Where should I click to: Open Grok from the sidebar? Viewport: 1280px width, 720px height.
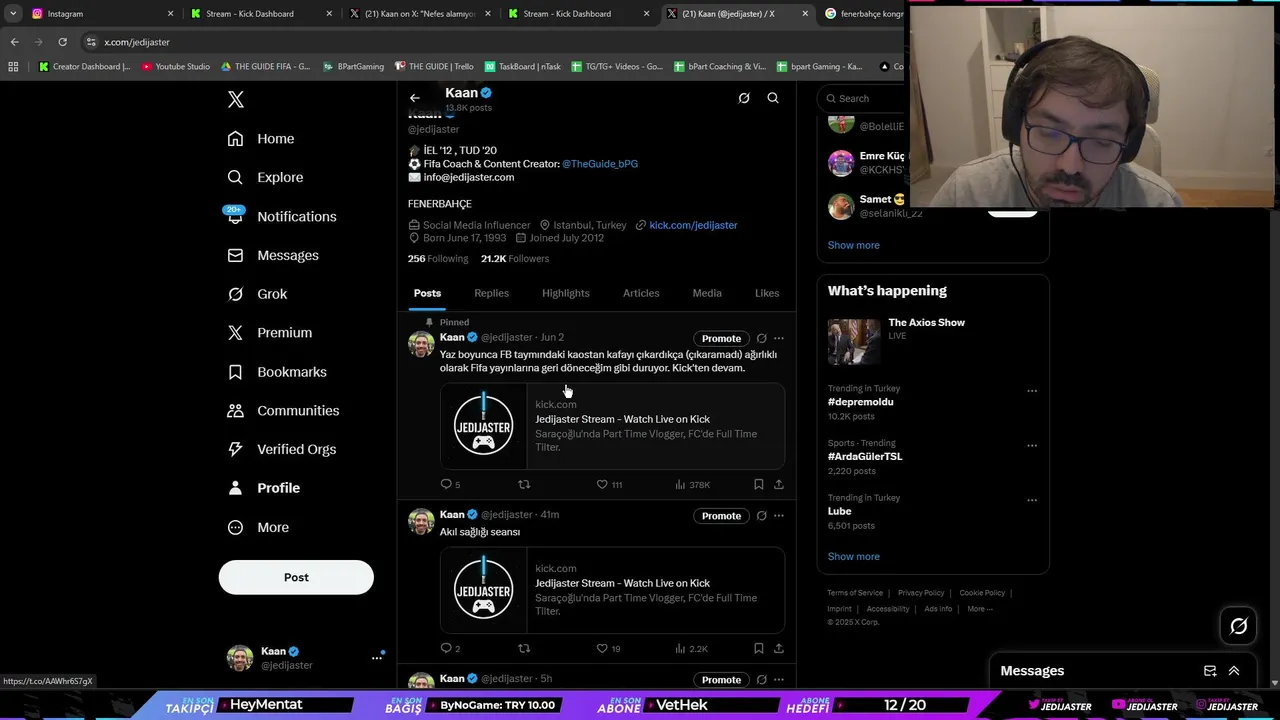click(x=257, y=294)
